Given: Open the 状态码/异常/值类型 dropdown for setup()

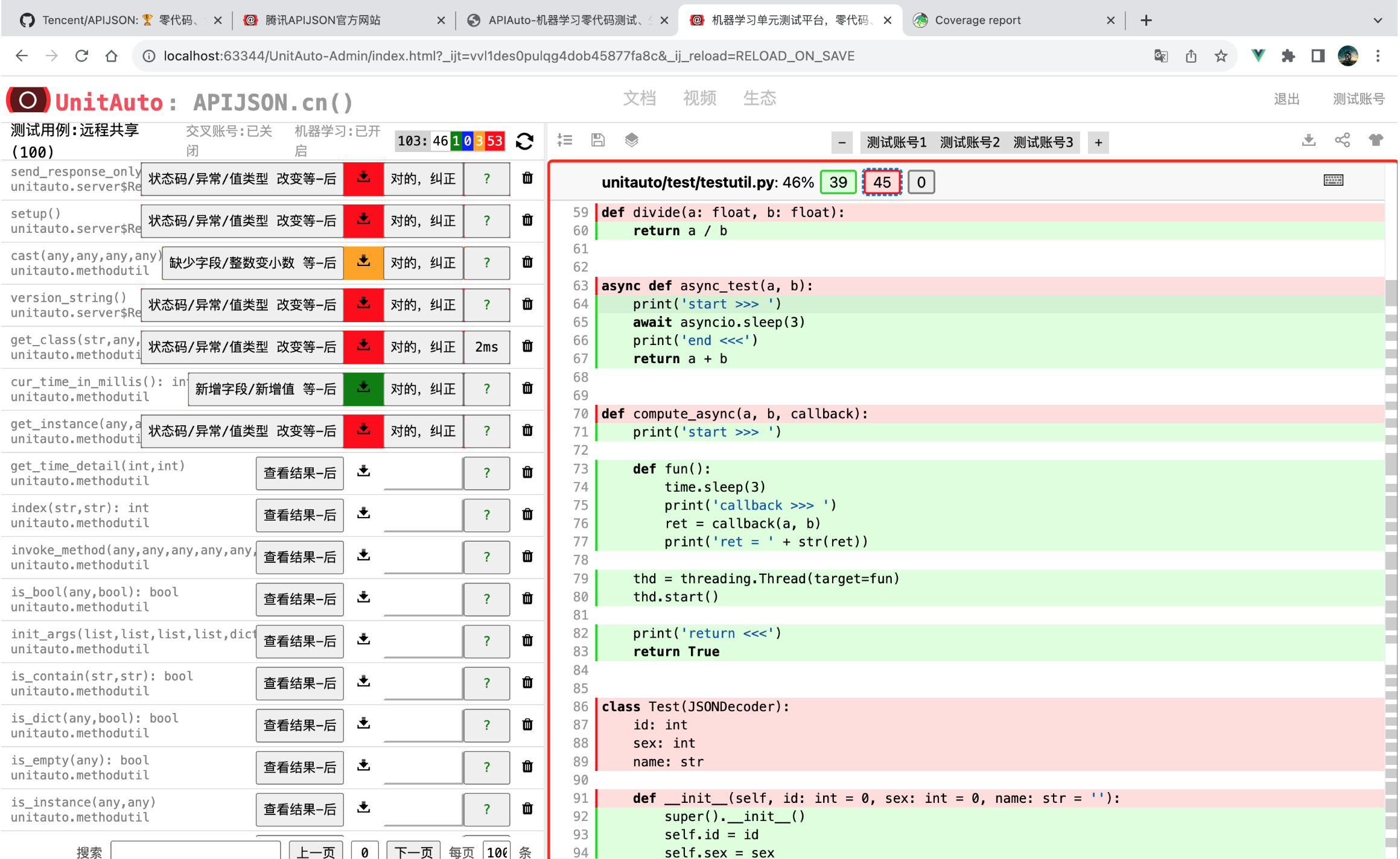Looking at the screenshot, I should pyautogui.click(x=242, y=220).
